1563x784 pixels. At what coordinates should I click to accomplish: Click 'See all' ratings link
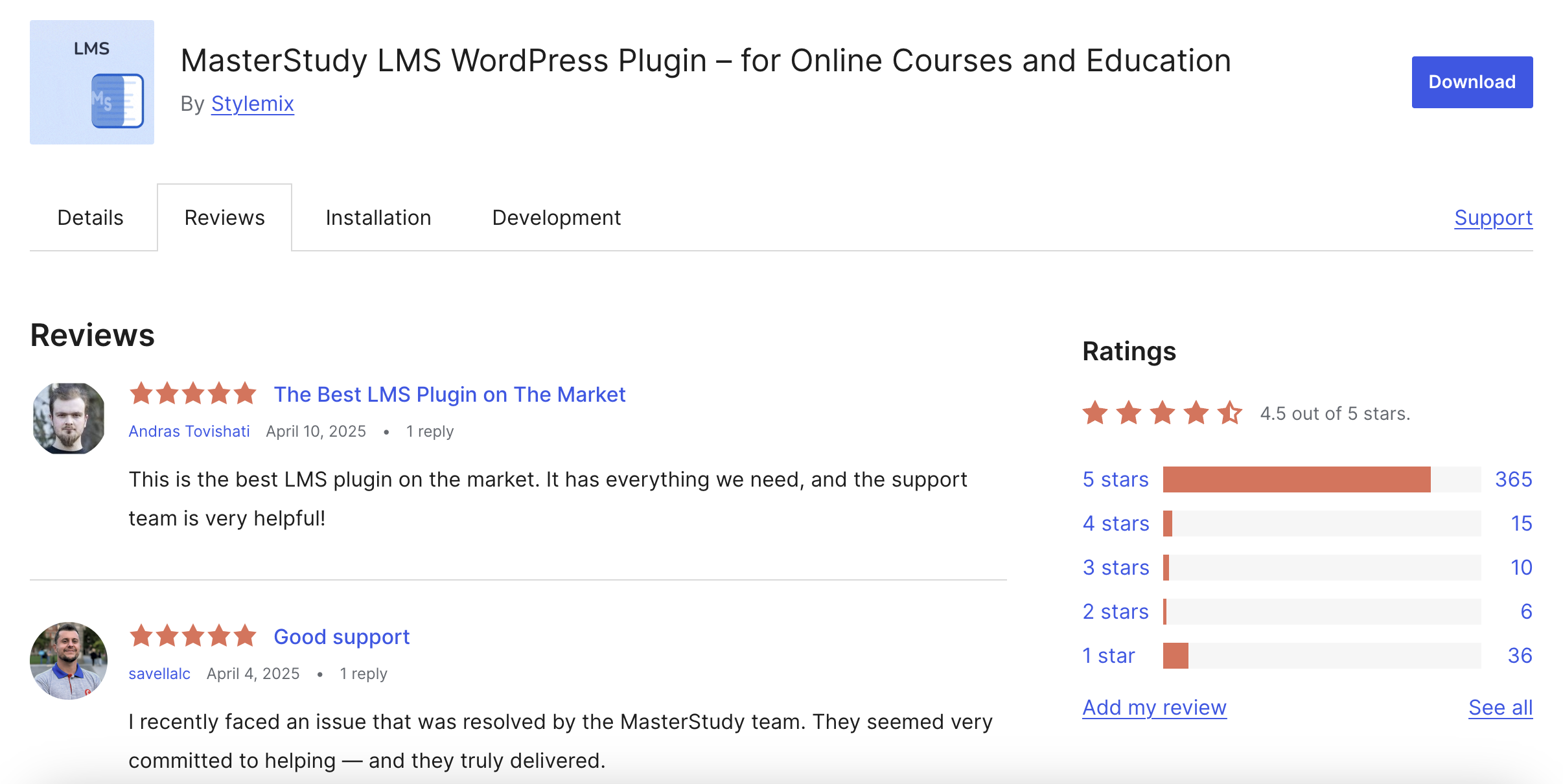point(1501,708)
